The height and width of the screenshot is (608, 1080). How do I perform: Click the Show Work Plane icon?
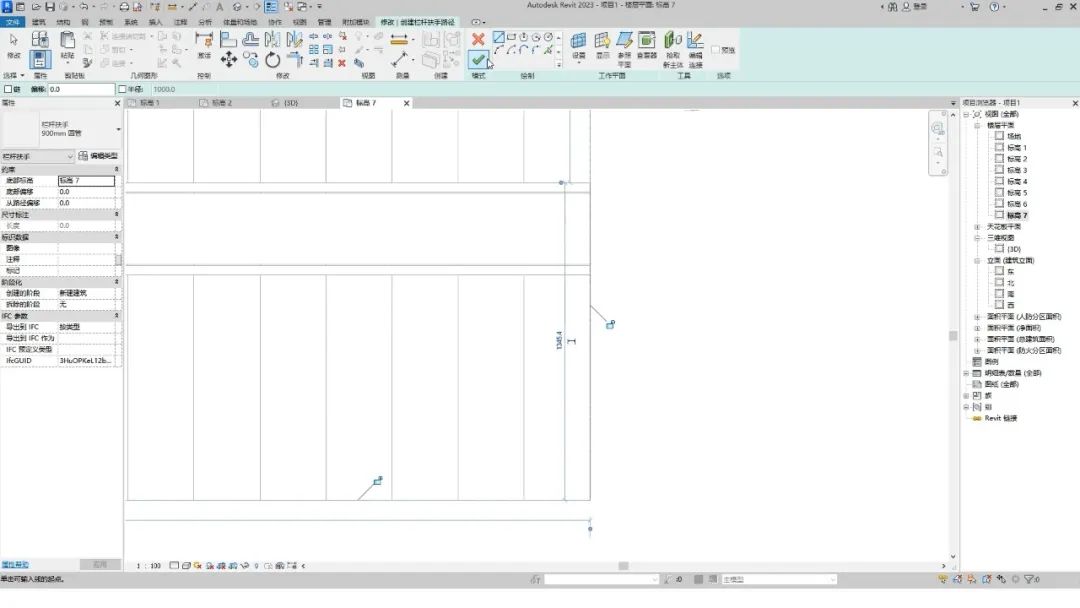602,41
